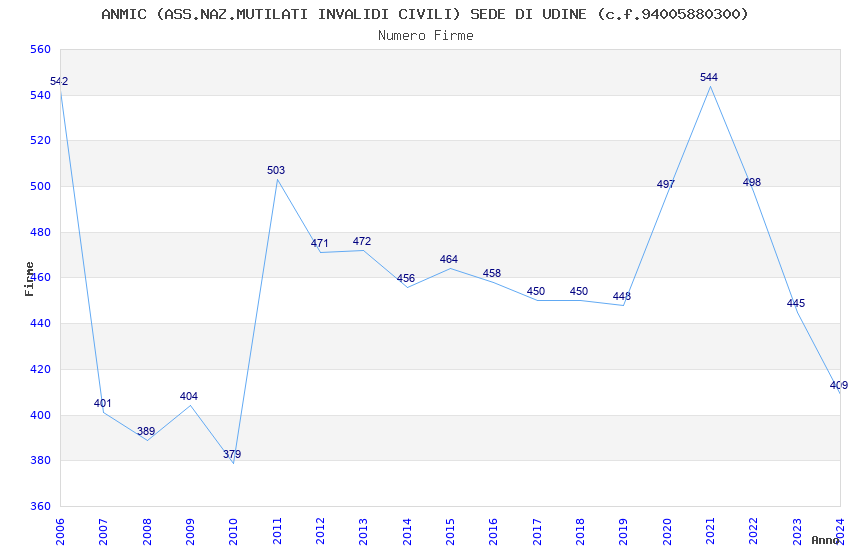Click x-axis year 2015
850x550 pixels.
point(450,531)
